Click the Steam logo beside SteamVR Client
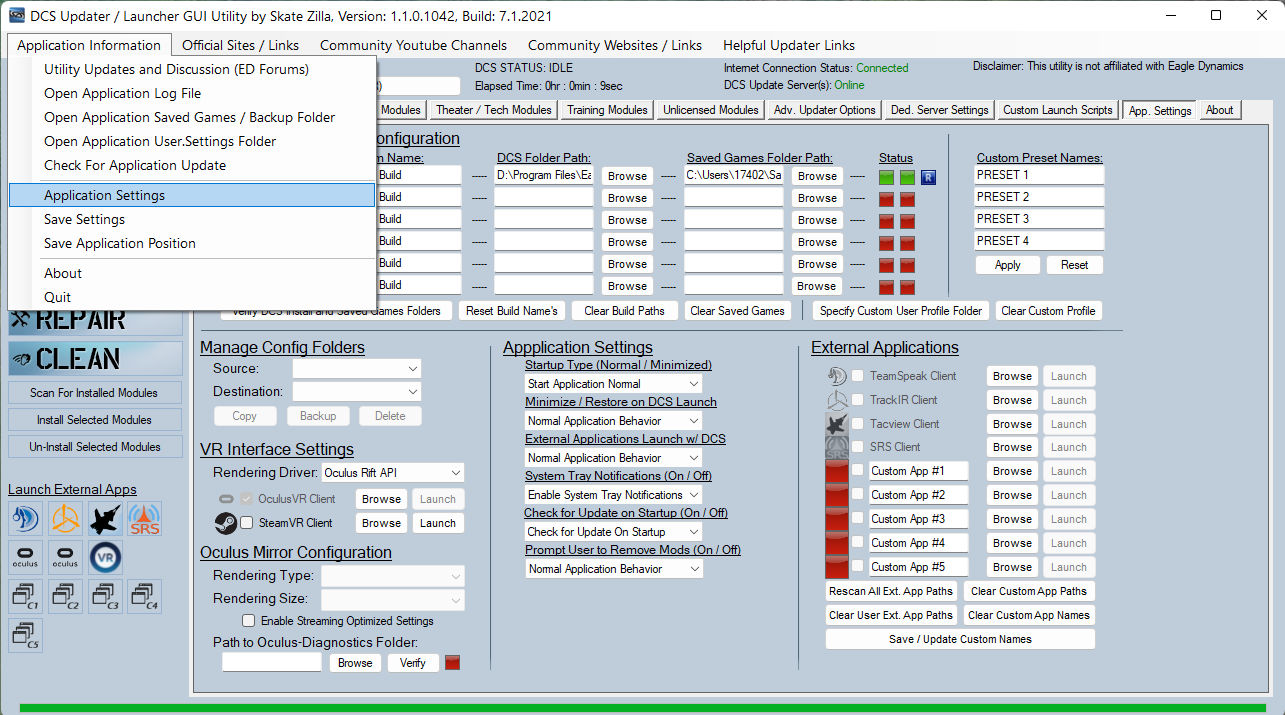 coord(225,523)
